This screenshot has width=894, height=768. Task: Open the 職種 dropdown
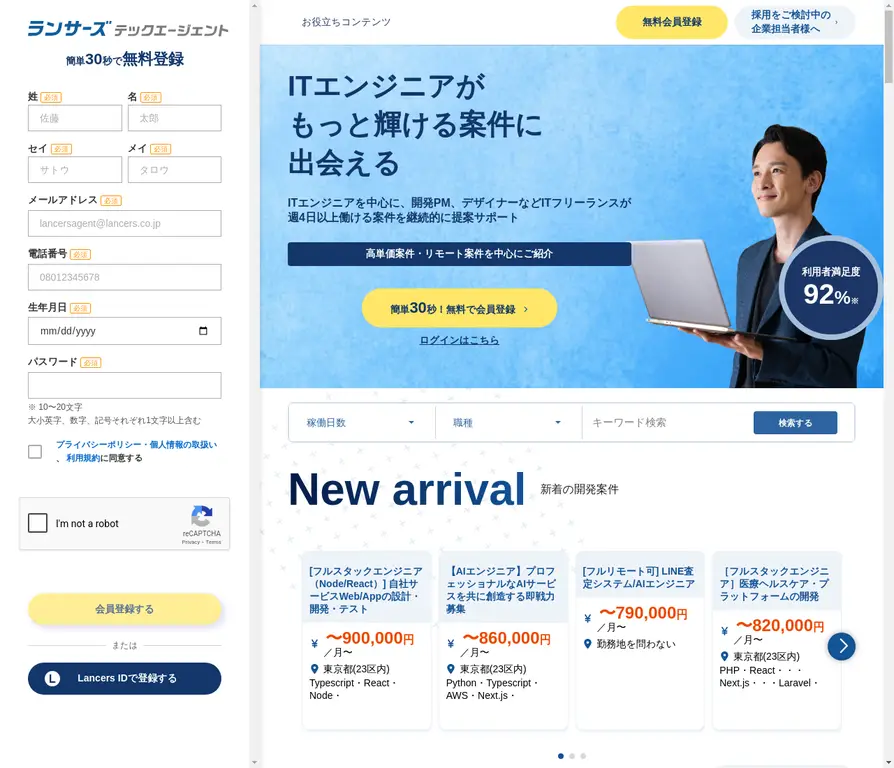[x=508, y=422]
